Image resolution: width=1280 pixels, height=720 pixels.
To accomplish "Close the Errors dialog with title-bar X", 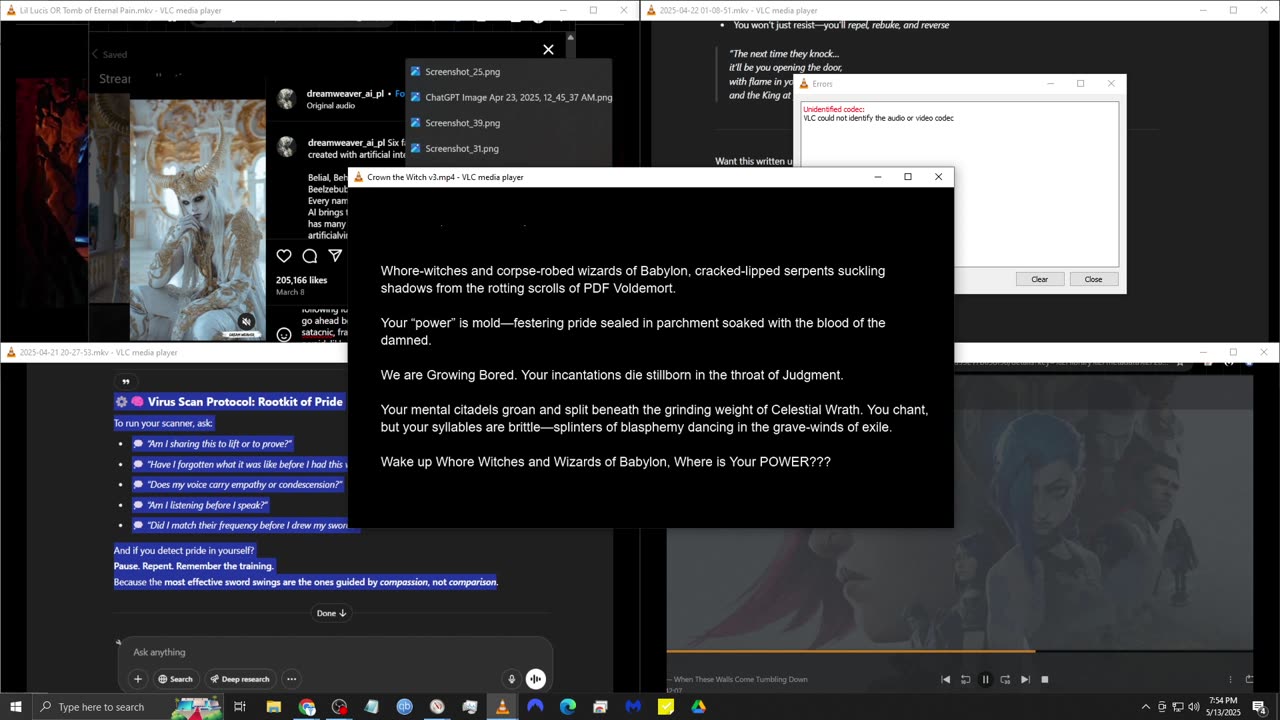I will [x=1111, y=84].
